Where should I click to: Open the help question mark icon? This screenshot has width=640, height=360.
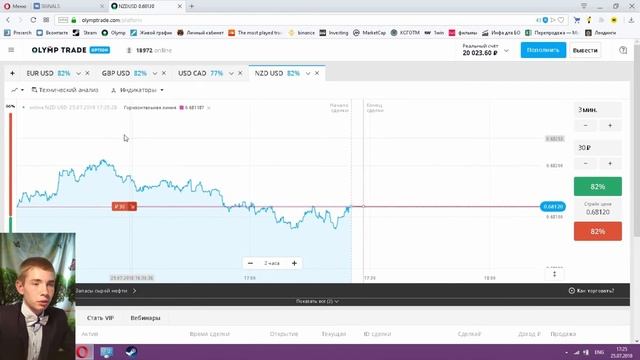pos(623,50)
